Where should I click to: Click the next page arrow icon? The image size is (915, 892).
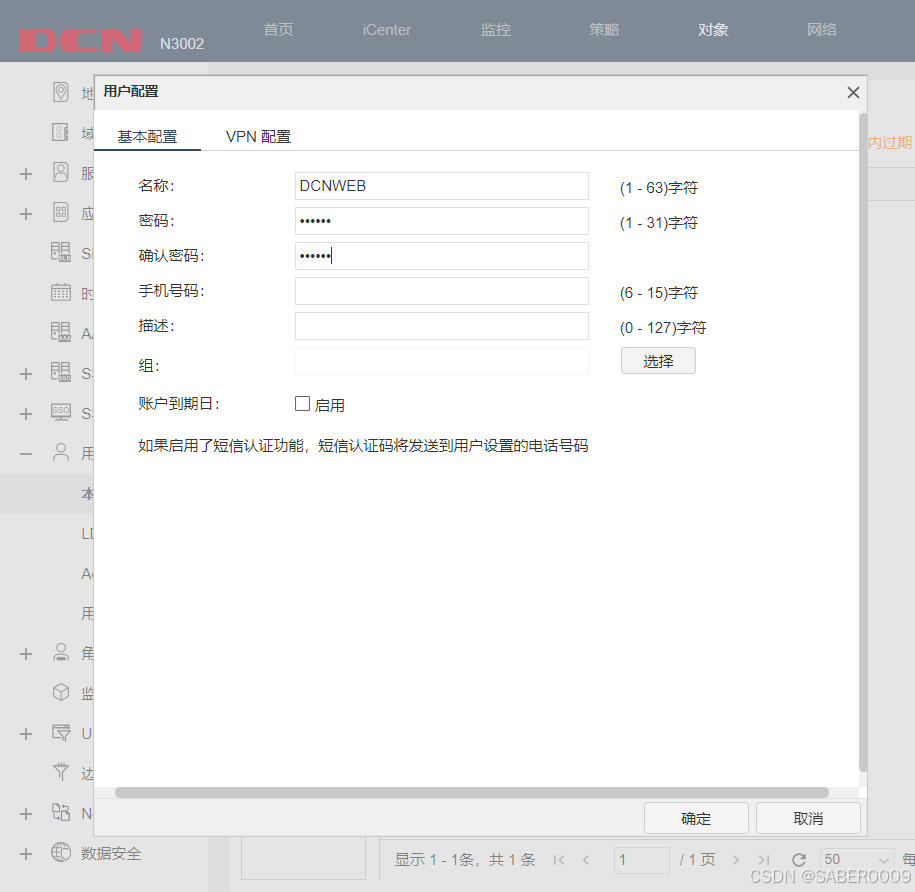pyautogui.click(x=736, y=859)
